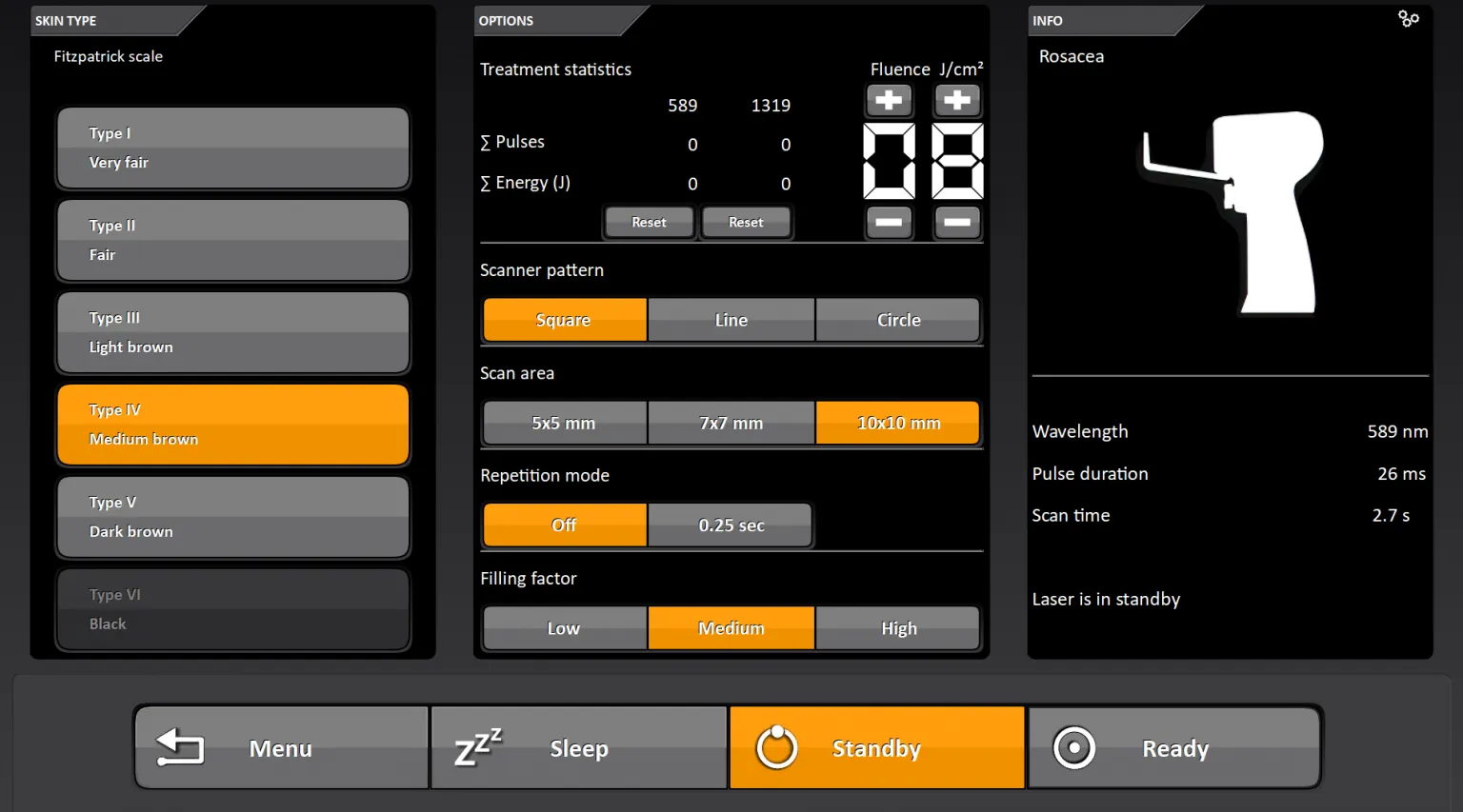This screenshot has width=1463, height=812.
Task: Increase the fluence tens digit with plus
Action: [889, 100]
